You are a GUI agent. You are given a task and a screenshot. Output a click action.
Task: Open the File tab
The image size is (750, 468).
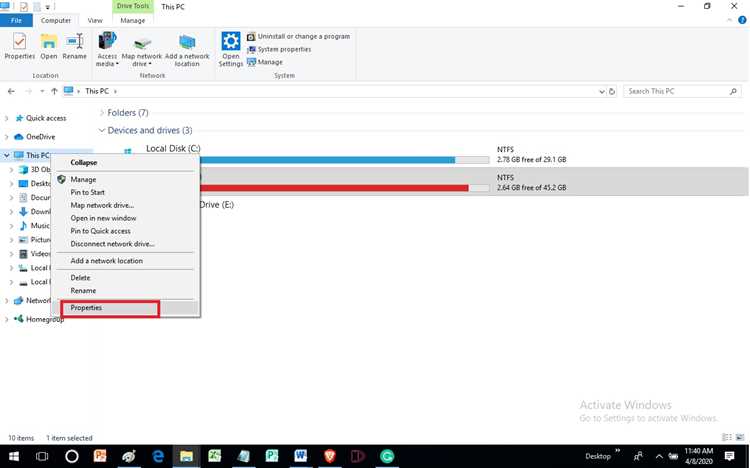click(16, 21)
